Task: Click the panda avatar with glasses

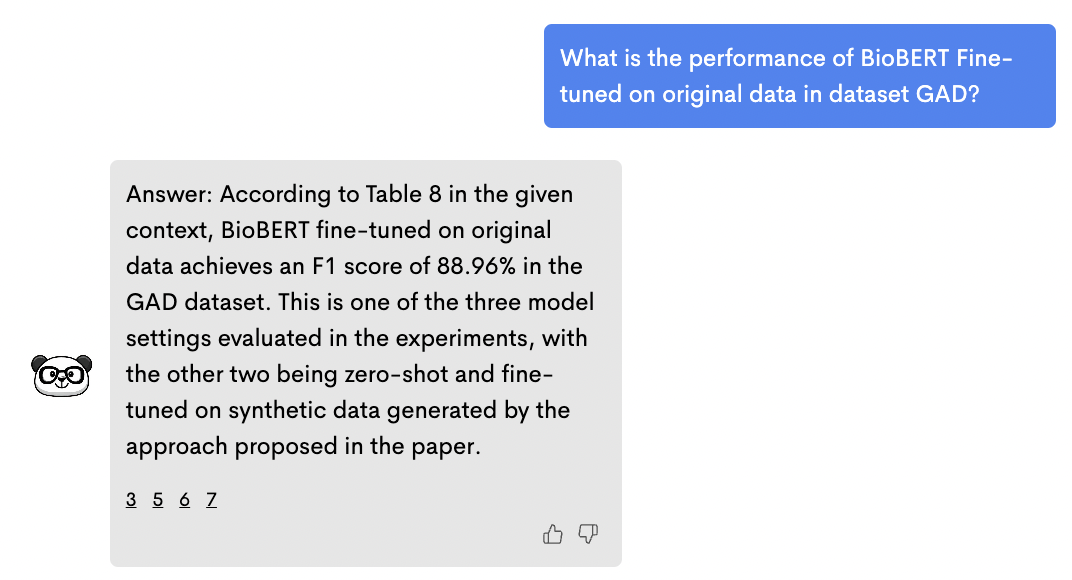Action: [61, 375]
